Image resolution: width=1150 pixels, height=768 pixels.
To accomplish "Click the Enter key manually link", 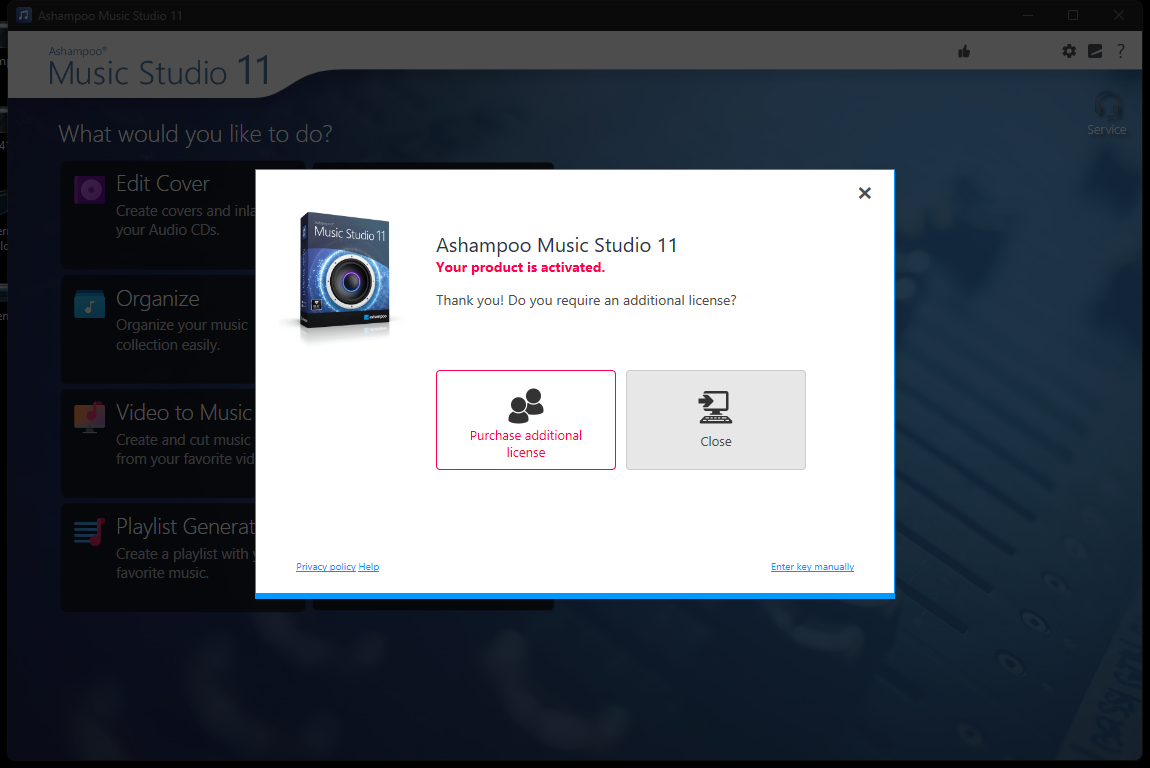I will tap(813, 566).
